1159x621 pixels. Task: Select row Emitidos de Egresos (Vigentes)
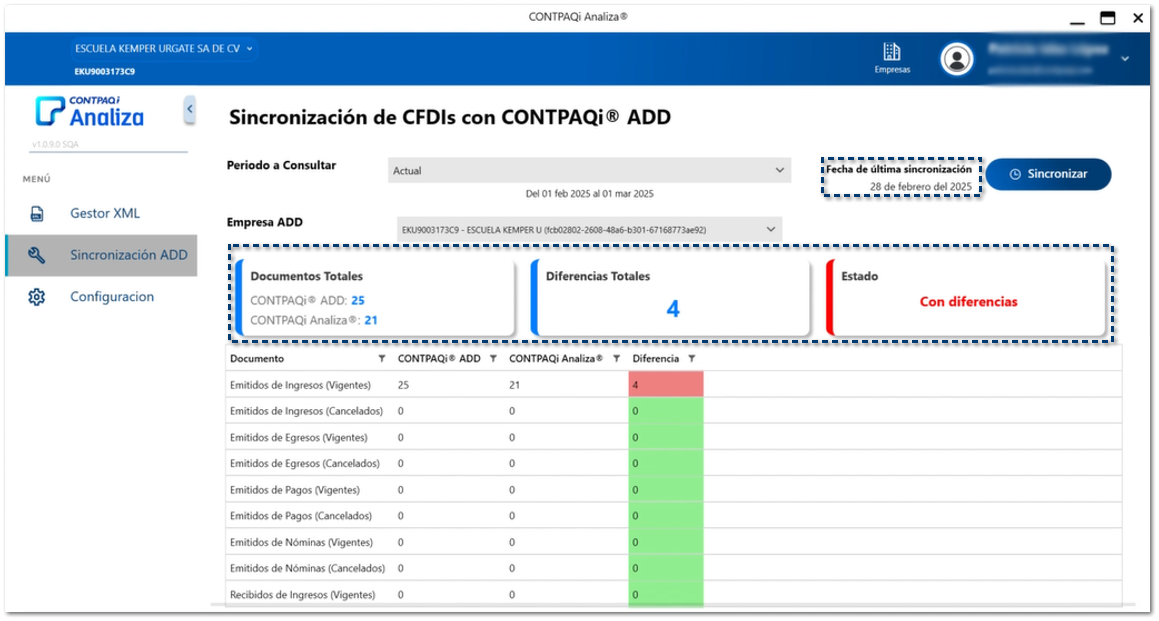pyautogui.click(x=673, y=437)
